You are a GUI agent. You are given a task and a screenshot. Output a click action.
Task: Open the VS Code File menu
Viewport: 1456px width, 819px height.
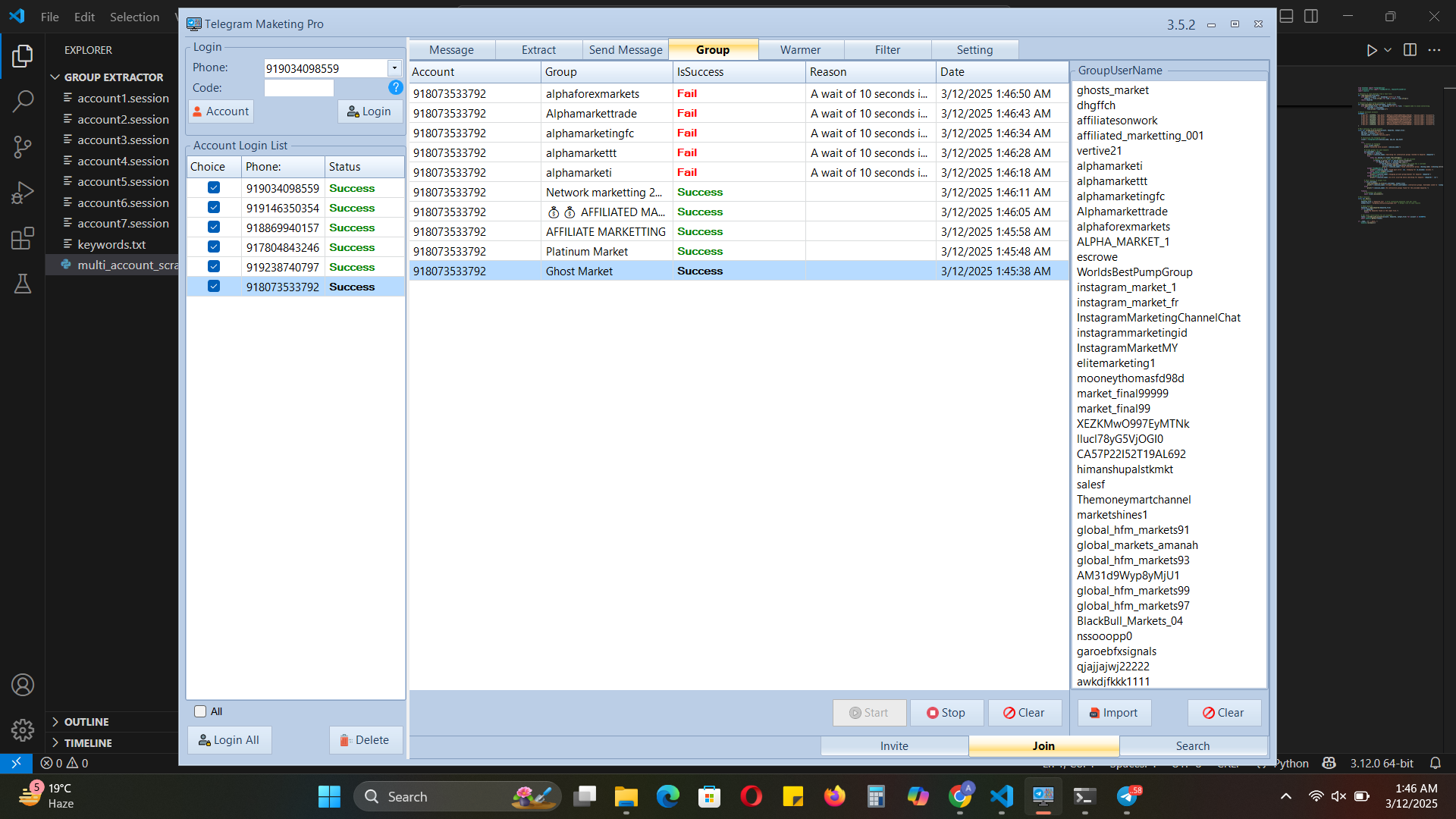click(50, 17)
